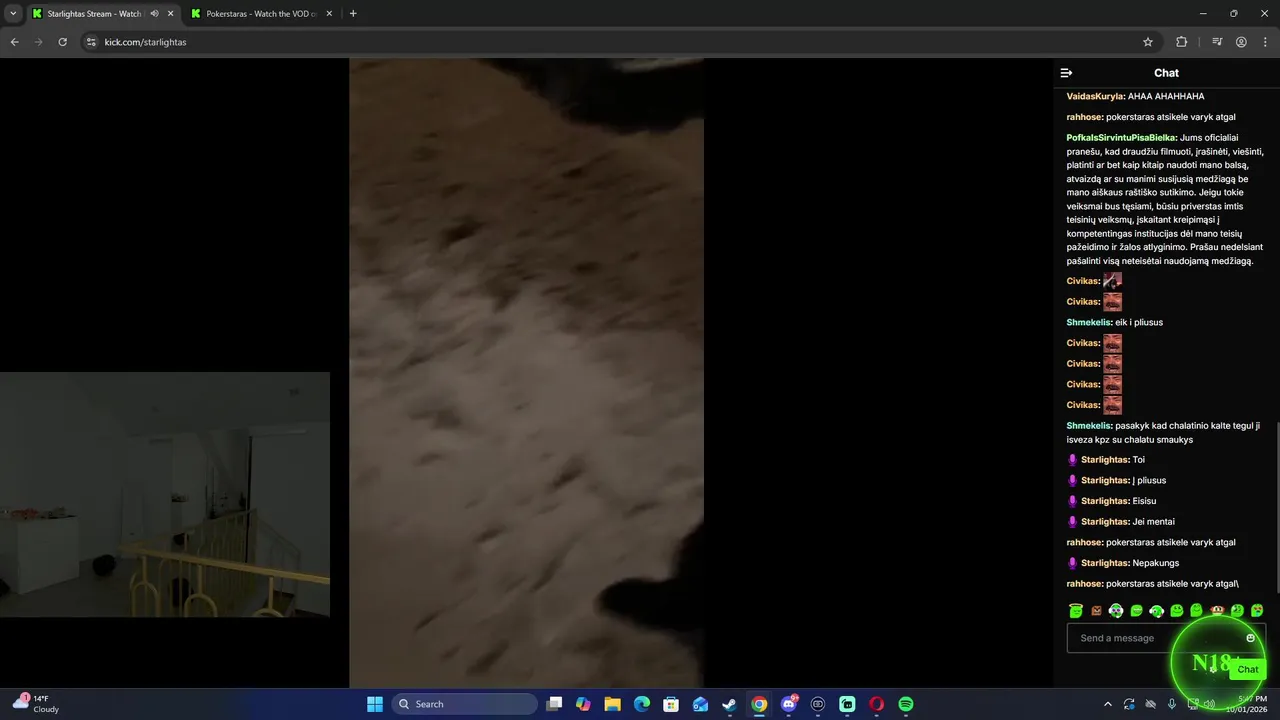Click Starlightas name beside 'Nepakungs'
Viewport: 1280px width, 720px height.
click(1104, 563)
